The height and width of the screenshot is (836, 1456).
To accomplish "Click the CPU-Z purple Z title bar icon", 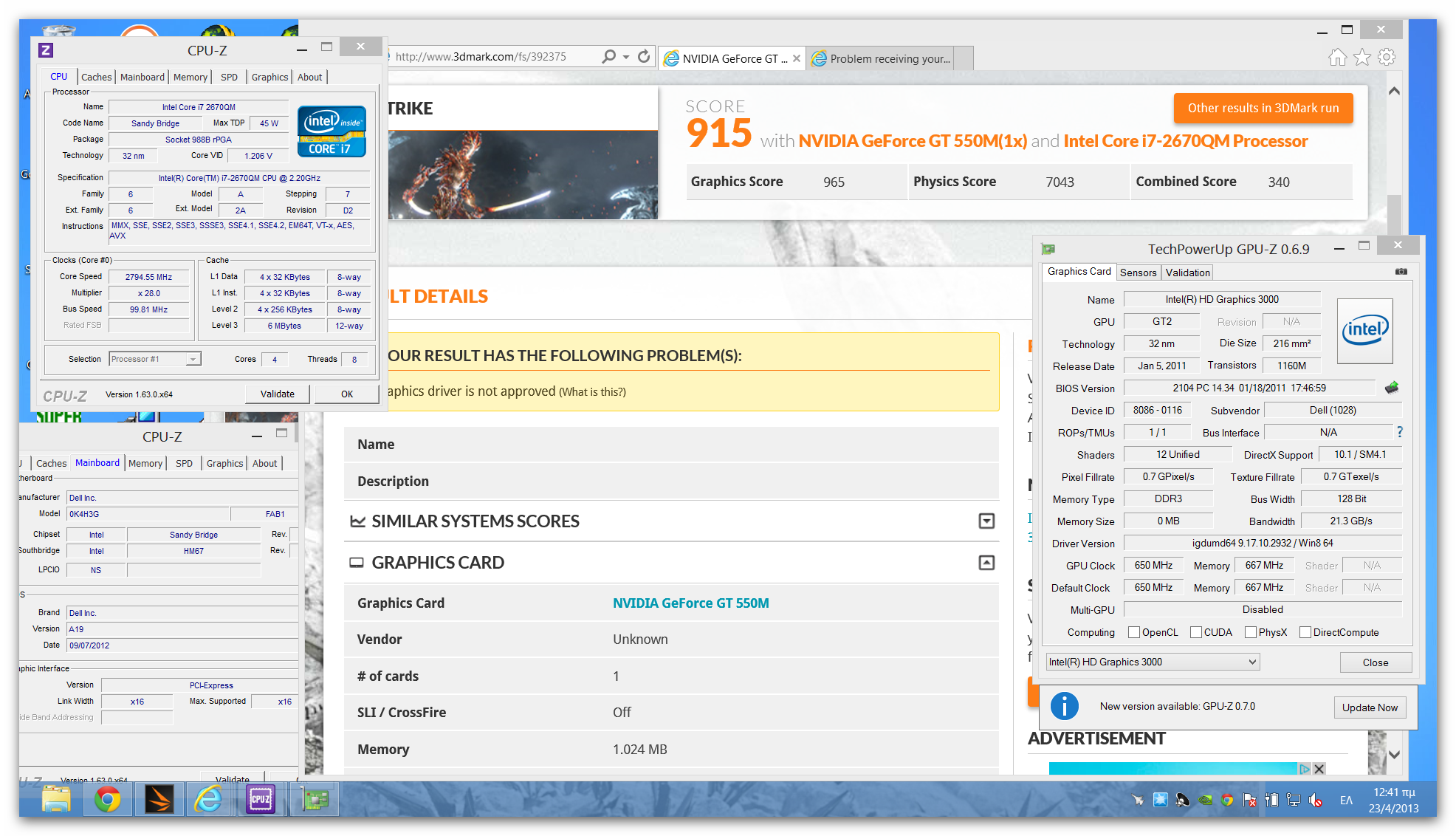I will coord(46,50).
